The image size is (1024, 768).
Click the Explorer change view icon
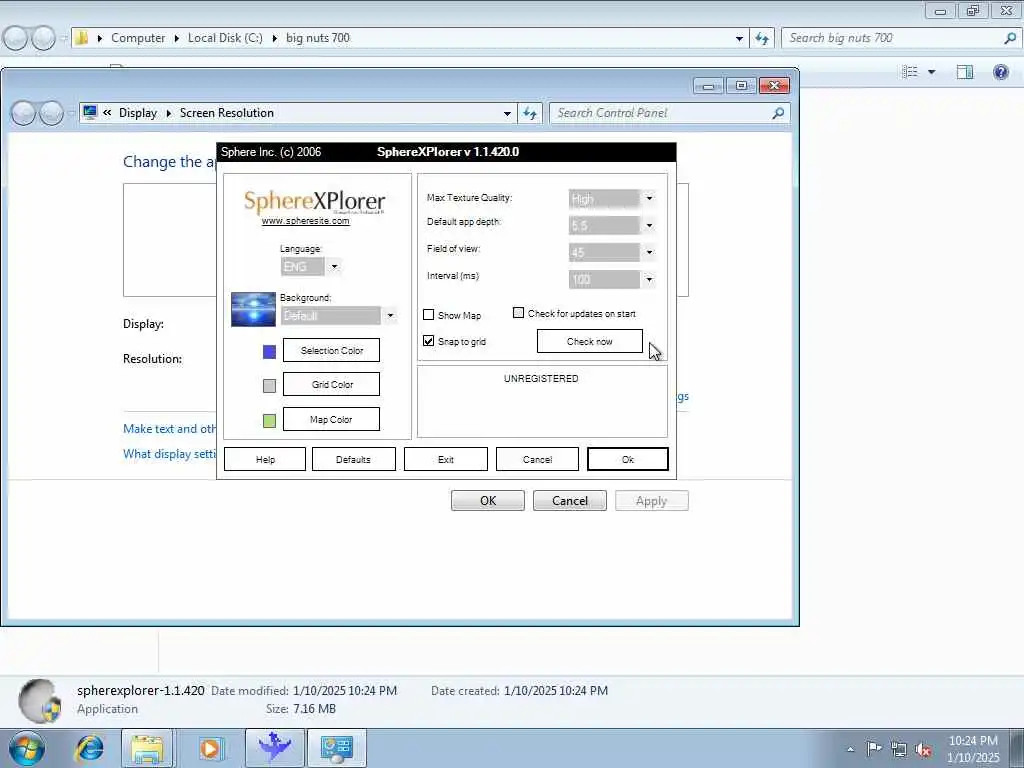coord(910,71)
